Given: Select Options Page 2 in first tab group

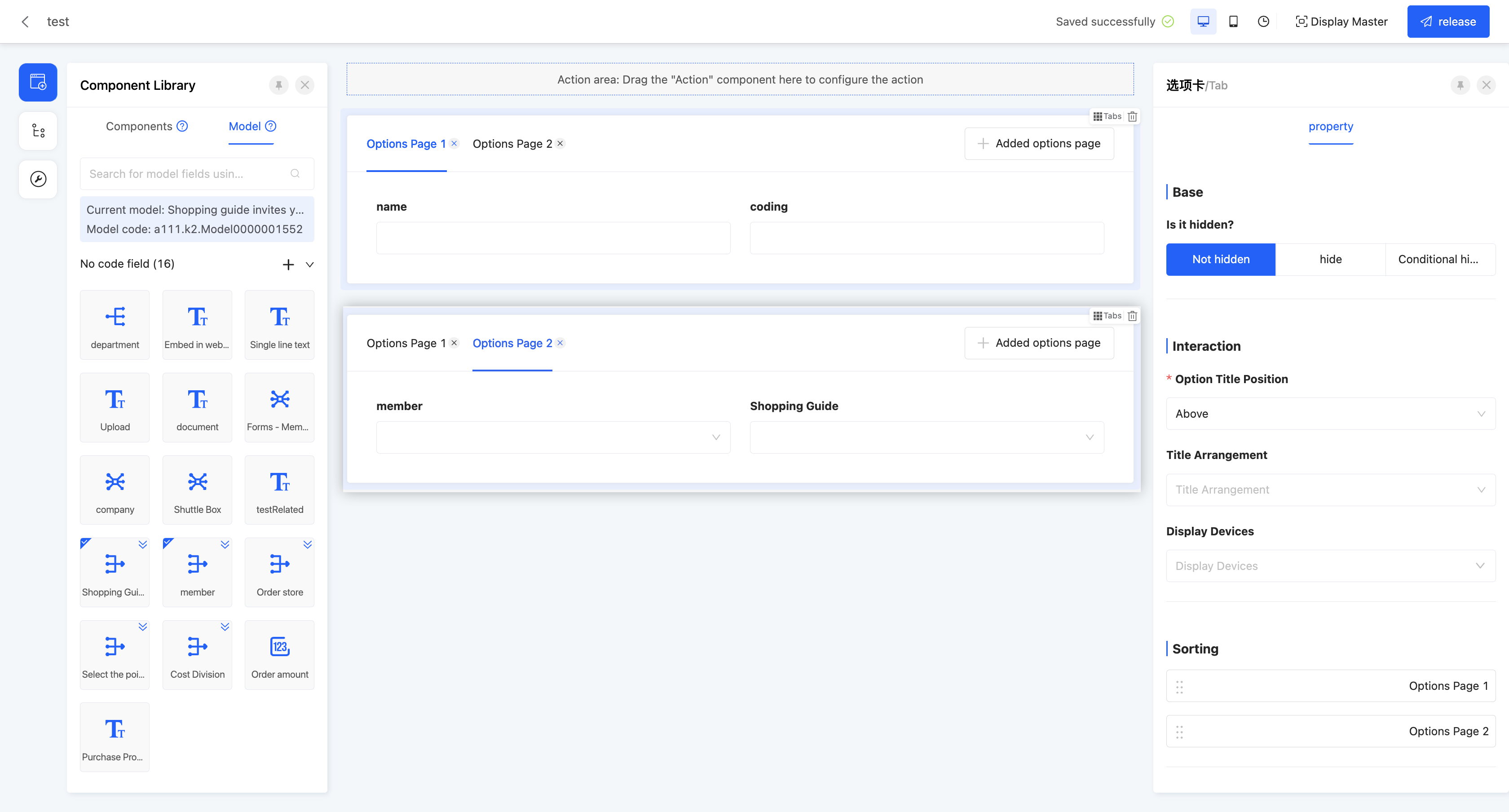Looking at the screenshot, I should (512, 144).
